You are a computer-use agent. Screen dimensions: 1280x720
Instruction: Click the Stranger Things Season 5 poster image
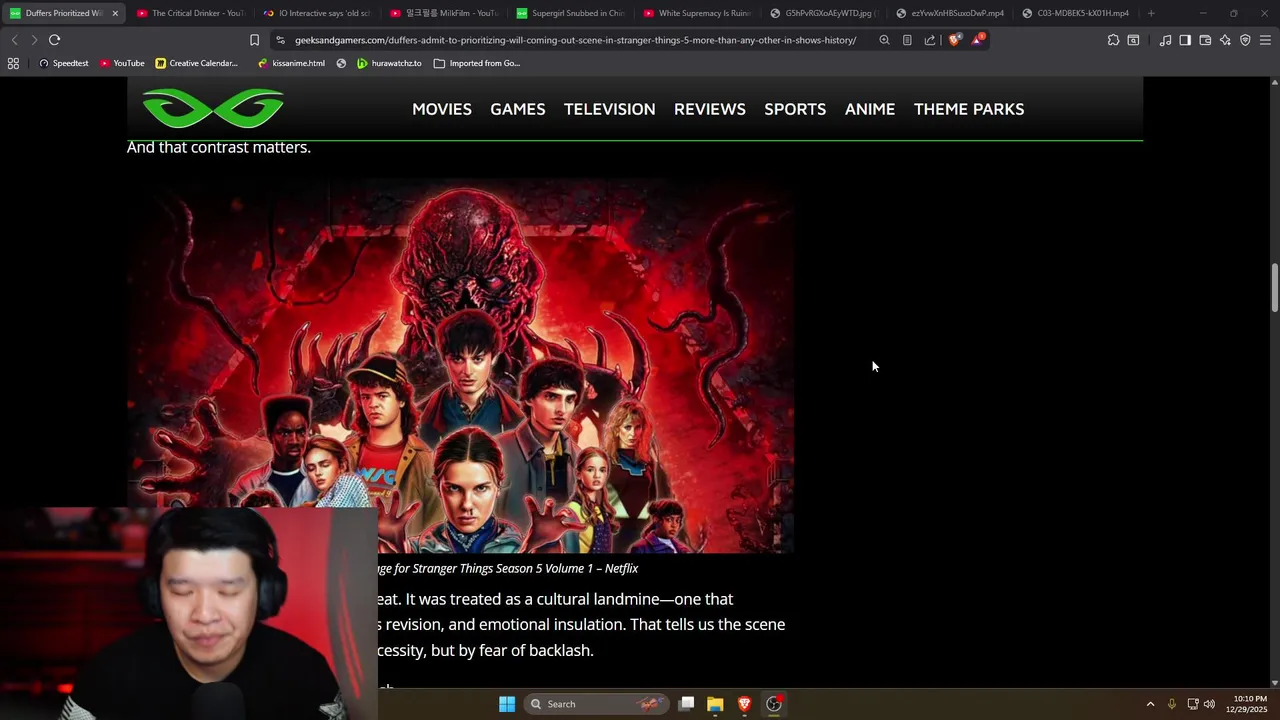460,366
